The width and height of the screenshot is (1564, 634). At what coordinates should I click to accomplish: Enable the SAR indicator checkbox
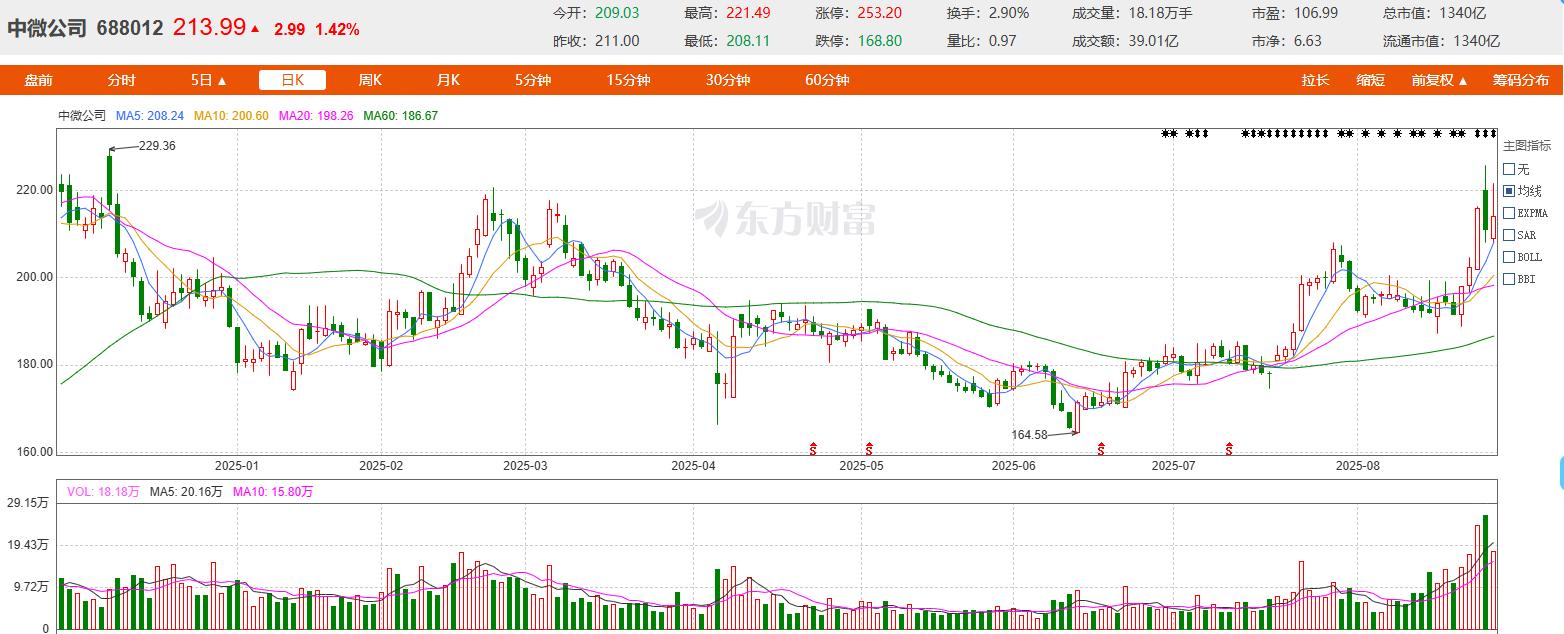click(x=1510, y=235)
